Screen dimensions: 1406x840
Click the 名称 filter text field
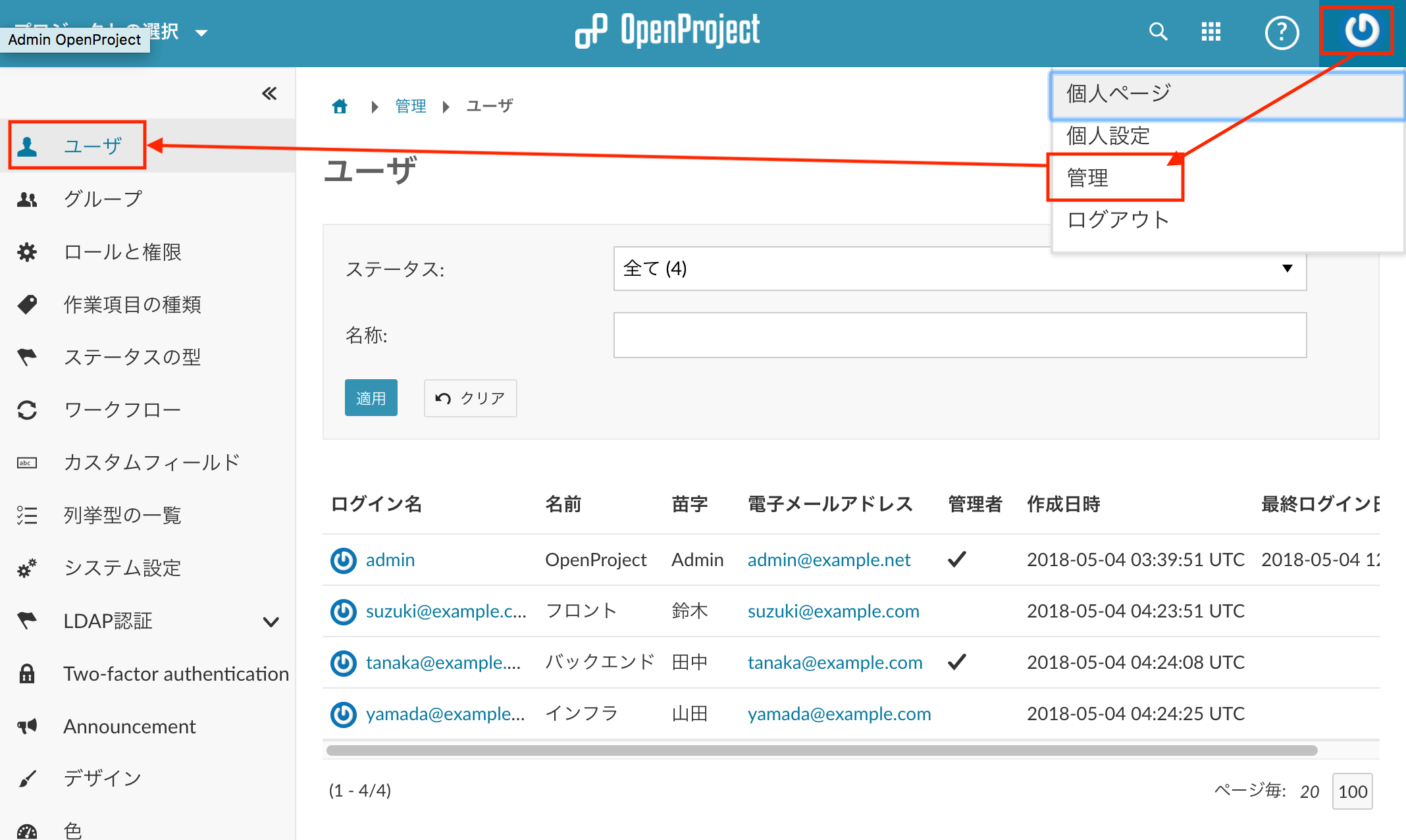(960, 335)
